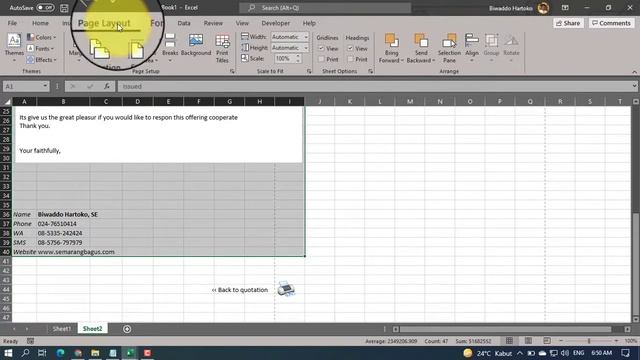Screen dimensions: 640x360
Task: Open the Help tab
Action: [x=309, y=23]
